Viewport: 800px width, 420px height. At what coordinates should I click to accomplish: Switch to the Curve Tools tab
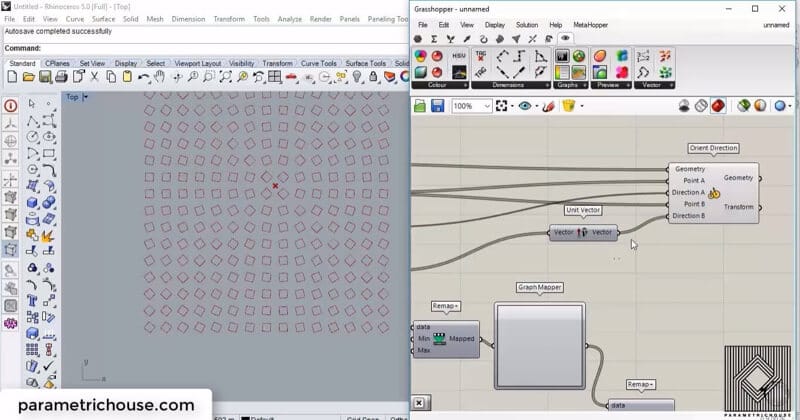coord(320,63)
